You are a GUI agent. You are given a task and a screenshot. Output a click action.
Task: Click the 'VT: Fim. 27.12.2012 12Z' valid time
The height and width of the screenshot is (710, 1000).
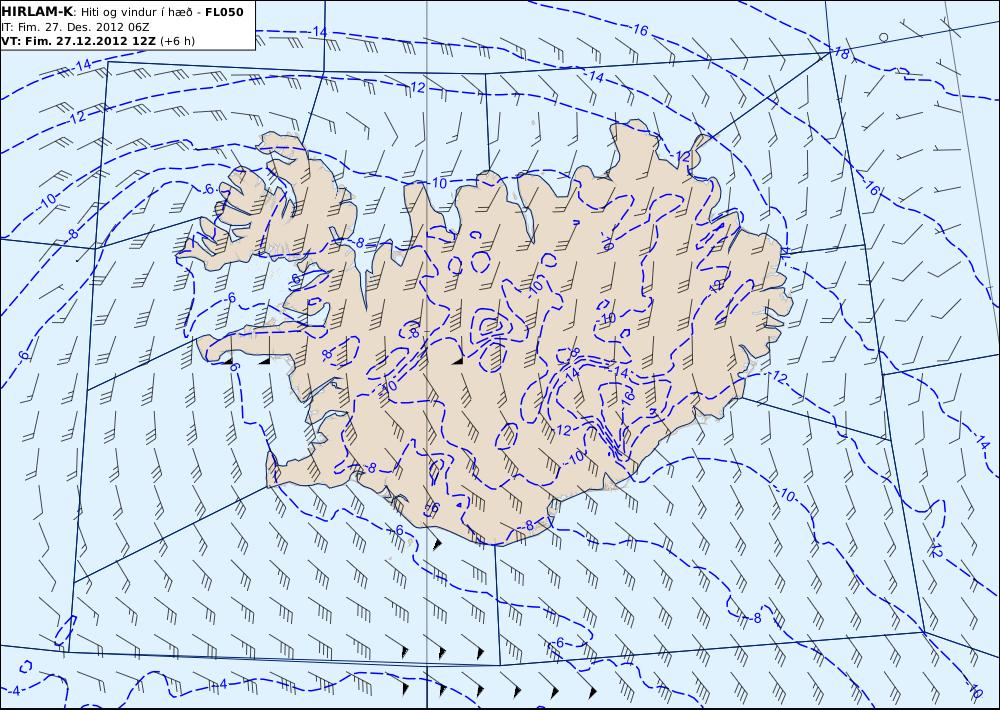[78, 41]
